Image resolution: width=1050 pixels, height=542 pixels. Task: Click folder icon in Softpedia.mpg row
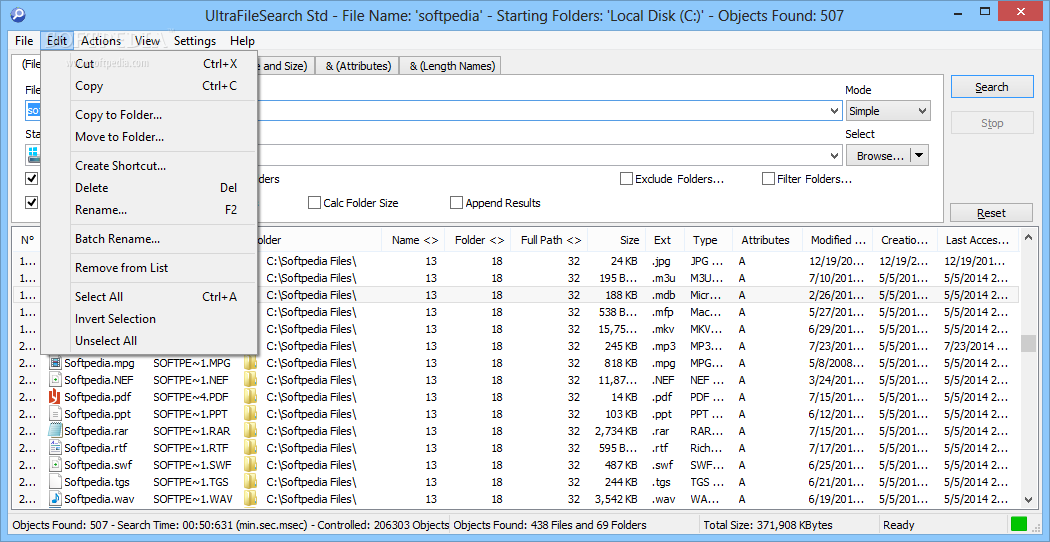(x=250, y=363)
